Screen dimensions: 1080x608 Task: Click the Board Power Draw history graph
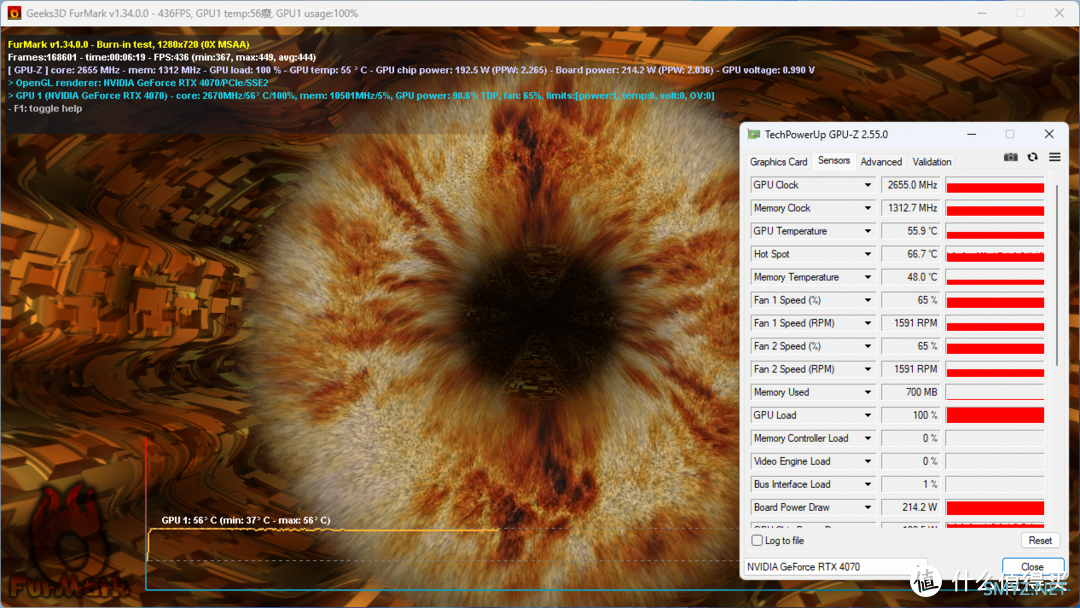pyautogui.click(x=995, y=507)
